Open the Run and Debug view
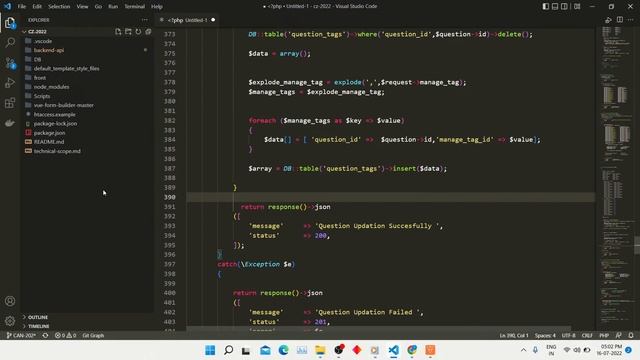 (10, 83)
